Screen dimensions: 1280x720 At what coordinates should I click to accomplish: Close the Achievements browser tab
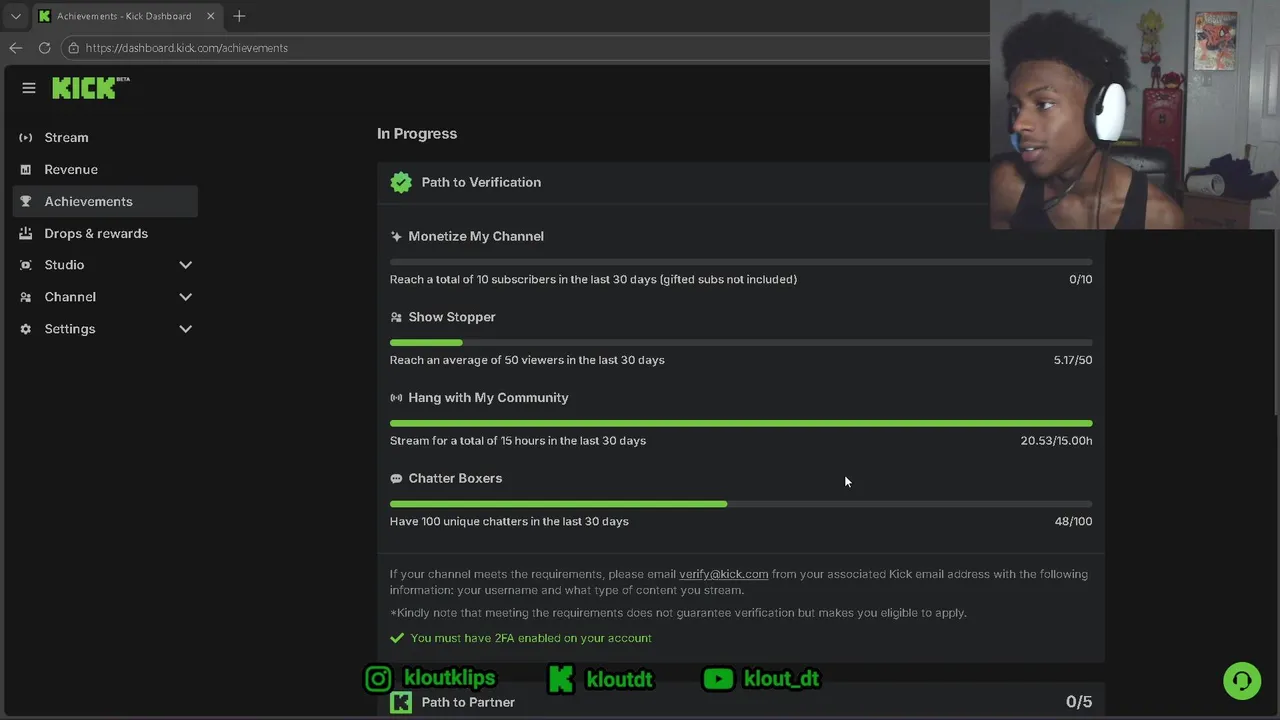click(211, 16)
